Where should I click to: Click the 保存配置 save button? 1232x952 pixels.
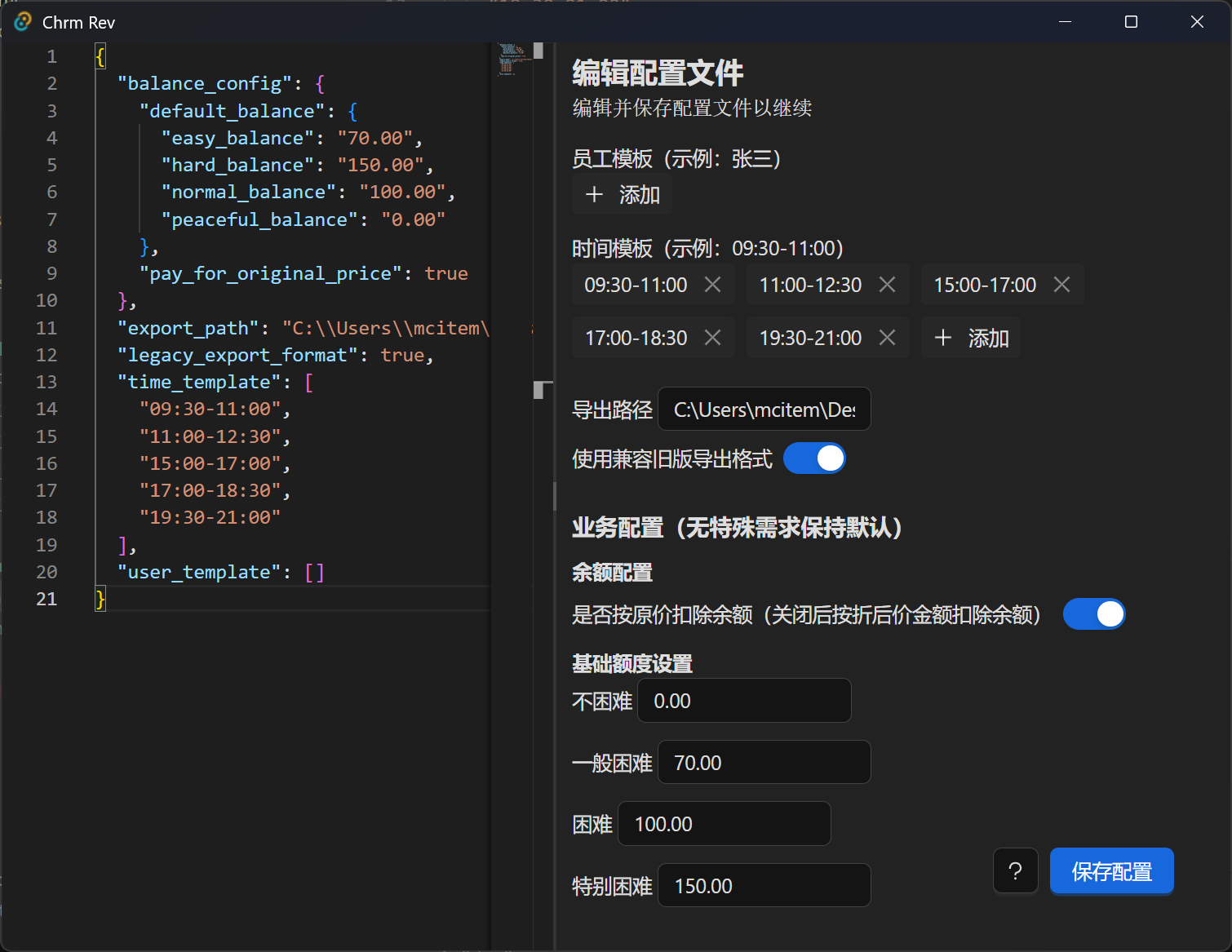coord(1111,871)
